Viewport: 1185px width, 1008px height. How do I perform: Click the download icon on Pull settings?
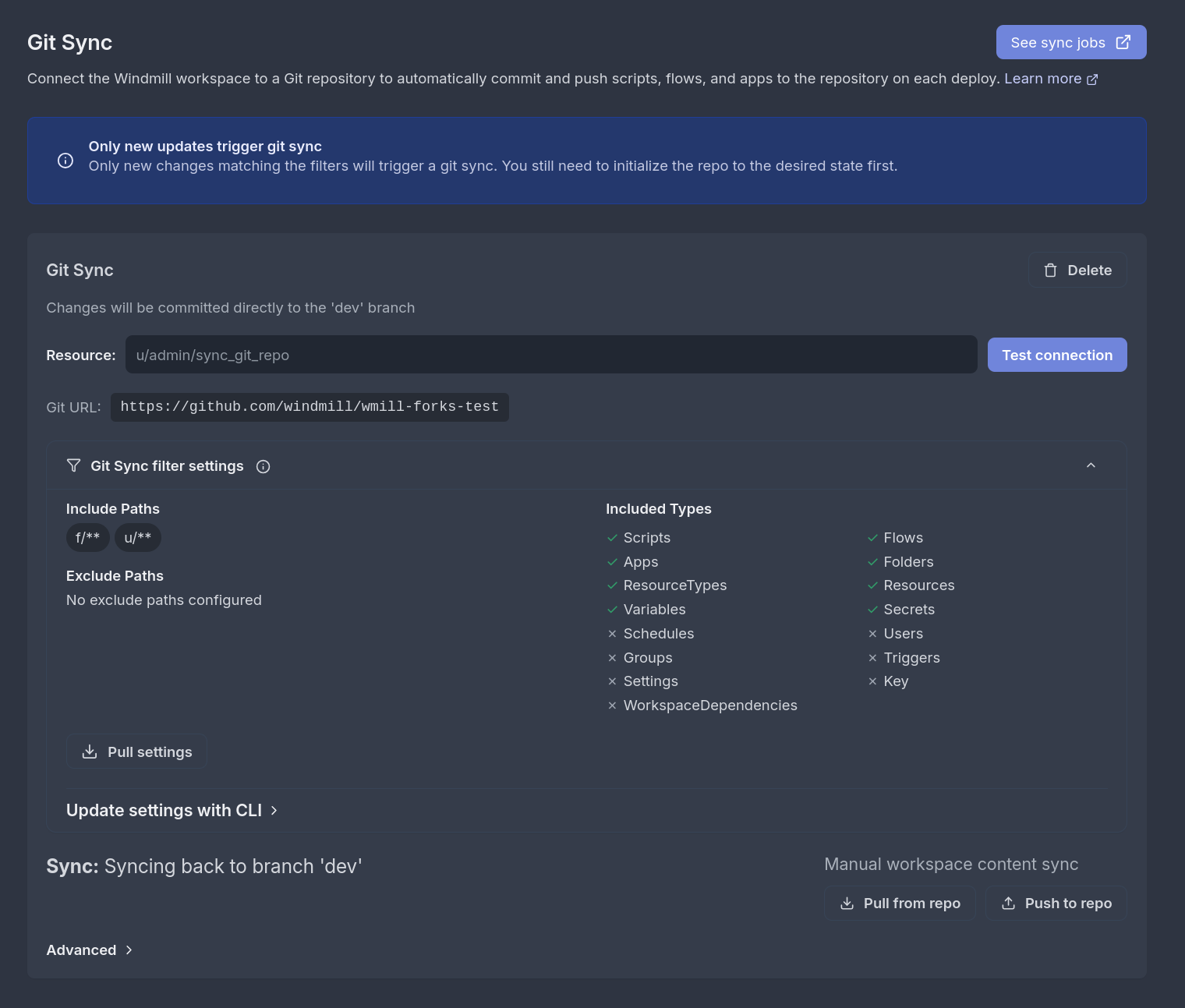tap(88, 752)
